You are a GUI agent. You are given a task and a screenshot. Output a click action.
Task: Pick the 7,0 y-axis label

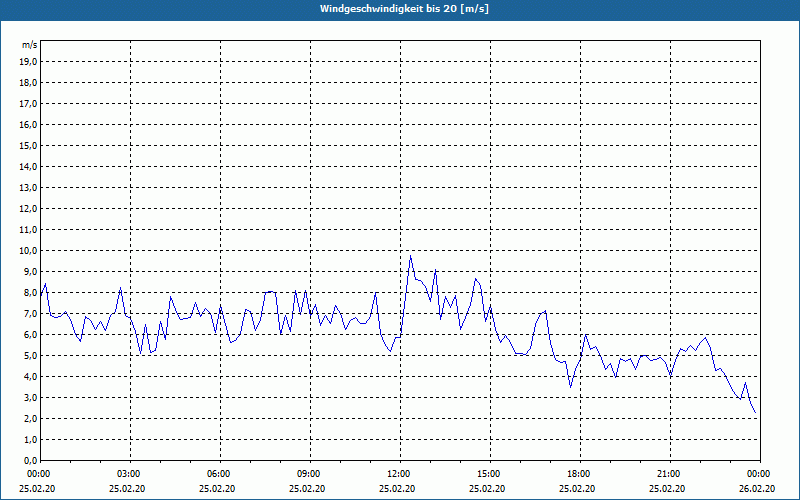click(31, 314)
